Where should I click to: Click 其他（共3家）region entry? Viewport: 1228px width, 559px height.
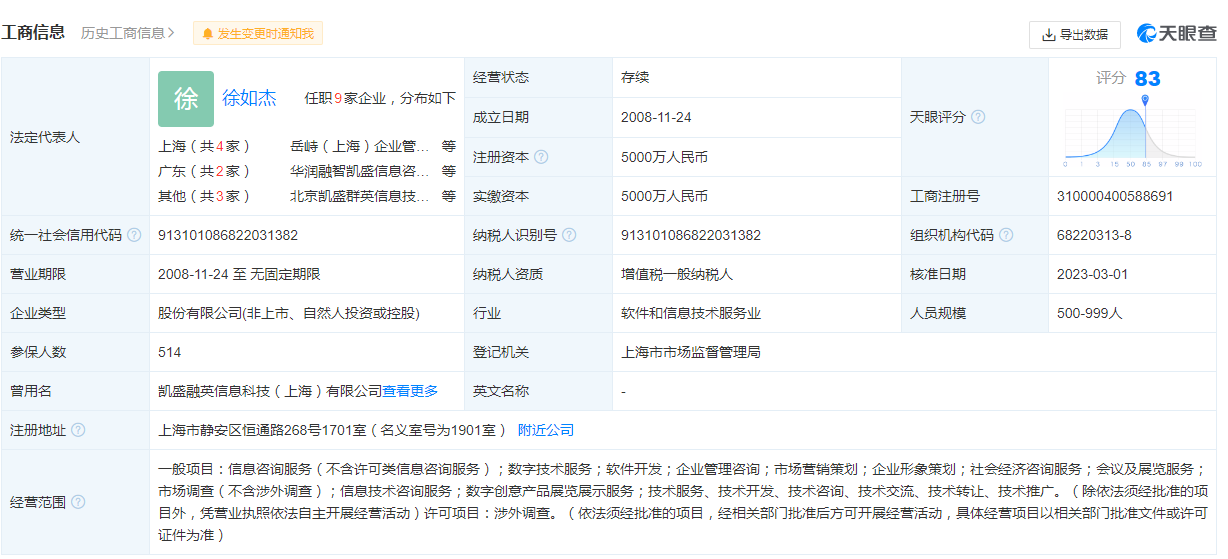tap(204, 196)
